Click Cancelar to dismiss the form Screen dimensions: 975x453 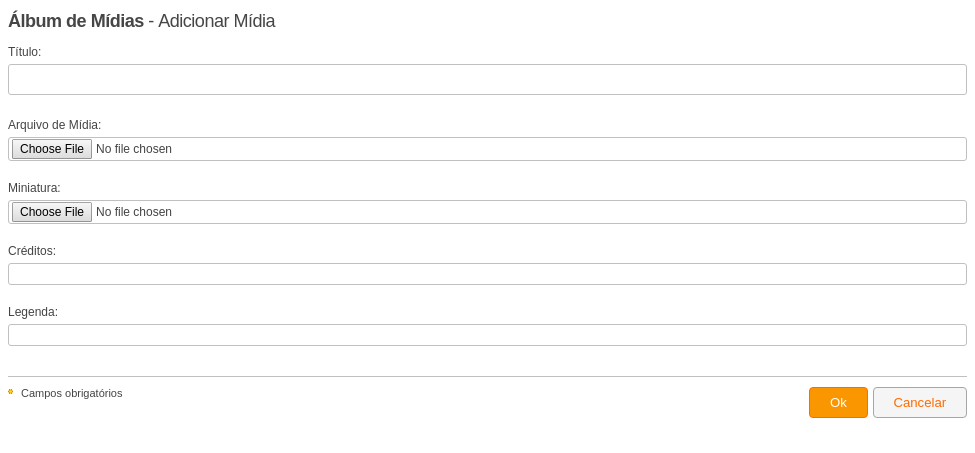(920, 403)
